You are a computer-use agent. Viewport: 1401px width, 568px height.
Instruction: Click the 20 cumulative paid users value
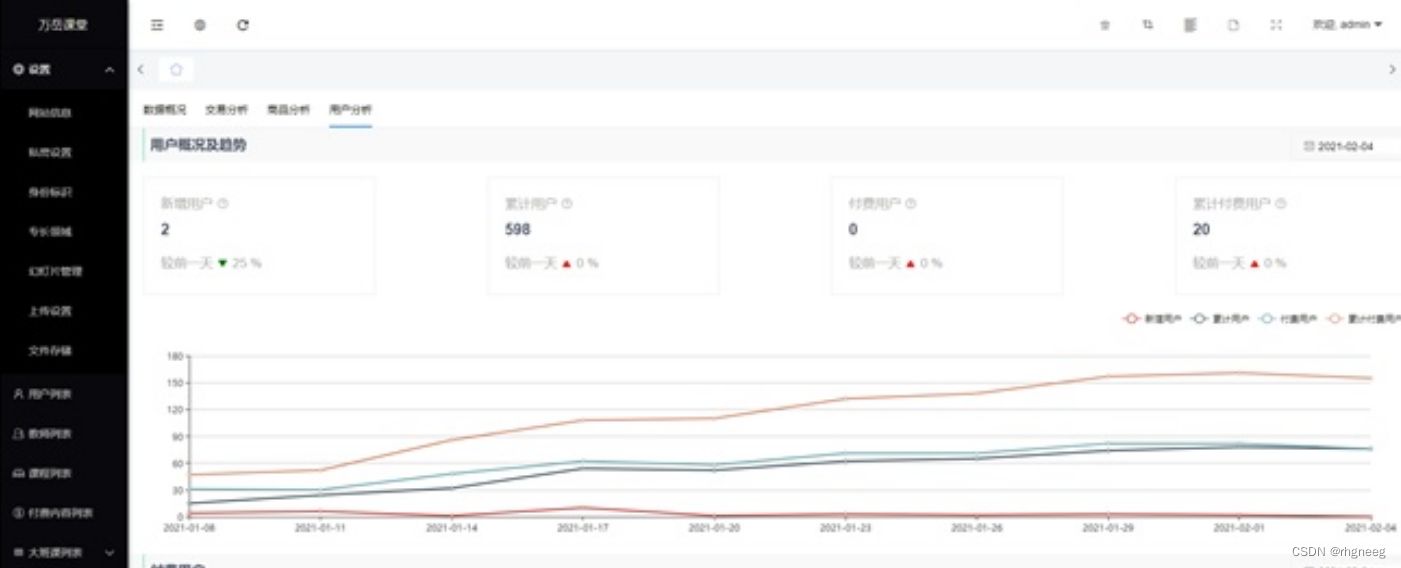(1201, 229)
